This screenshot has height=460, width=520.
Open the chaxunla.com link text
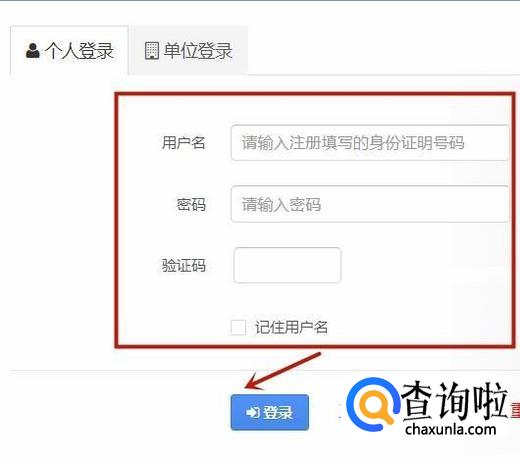point(451,429)
